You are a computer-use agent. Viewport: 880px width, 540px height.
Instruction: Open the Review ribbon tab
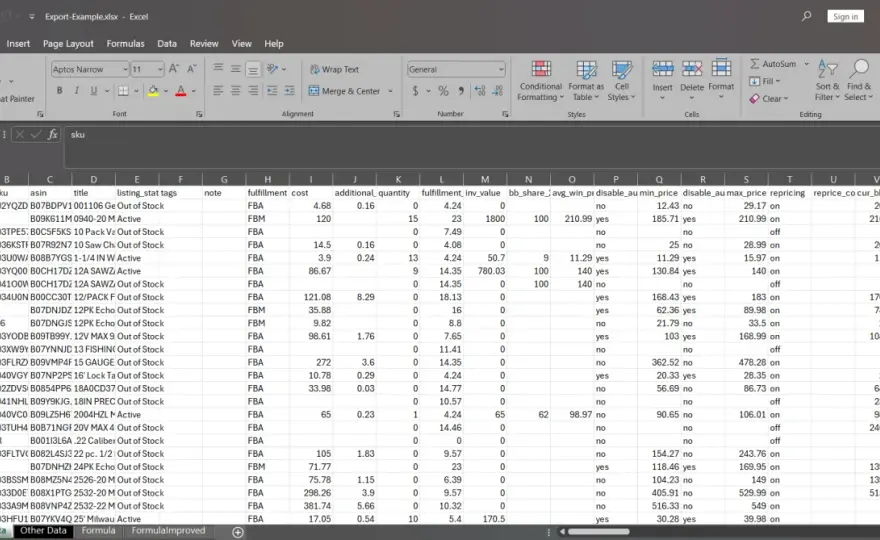[204, 43]
